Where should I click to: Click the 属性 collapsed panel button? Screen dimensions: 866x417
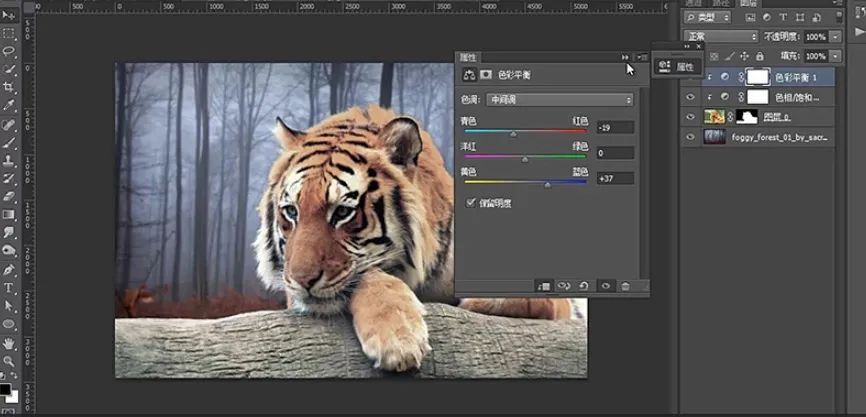click(x=677, y=67)
